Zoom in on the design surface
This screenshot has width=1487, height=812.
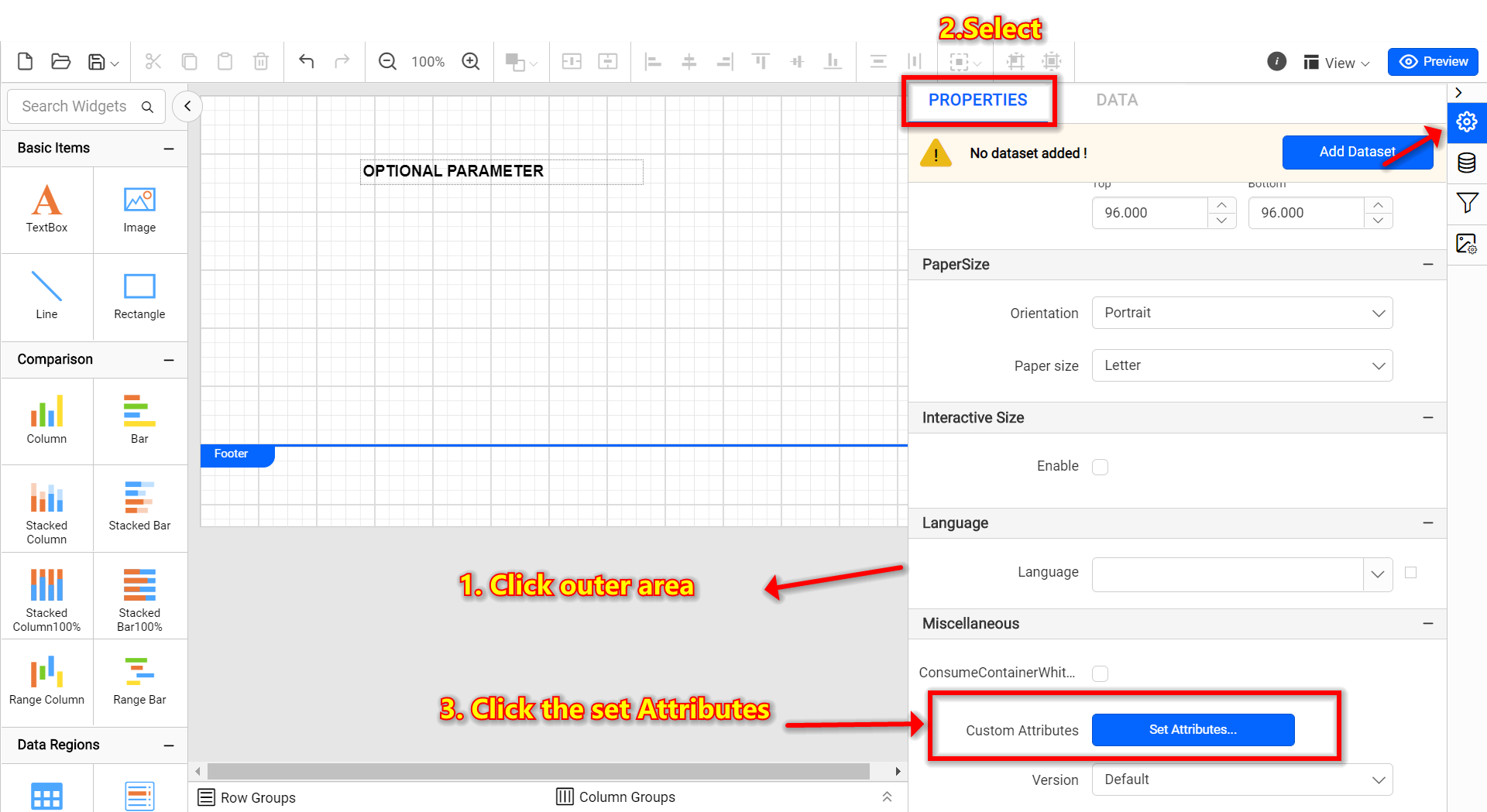click(471, 61)
